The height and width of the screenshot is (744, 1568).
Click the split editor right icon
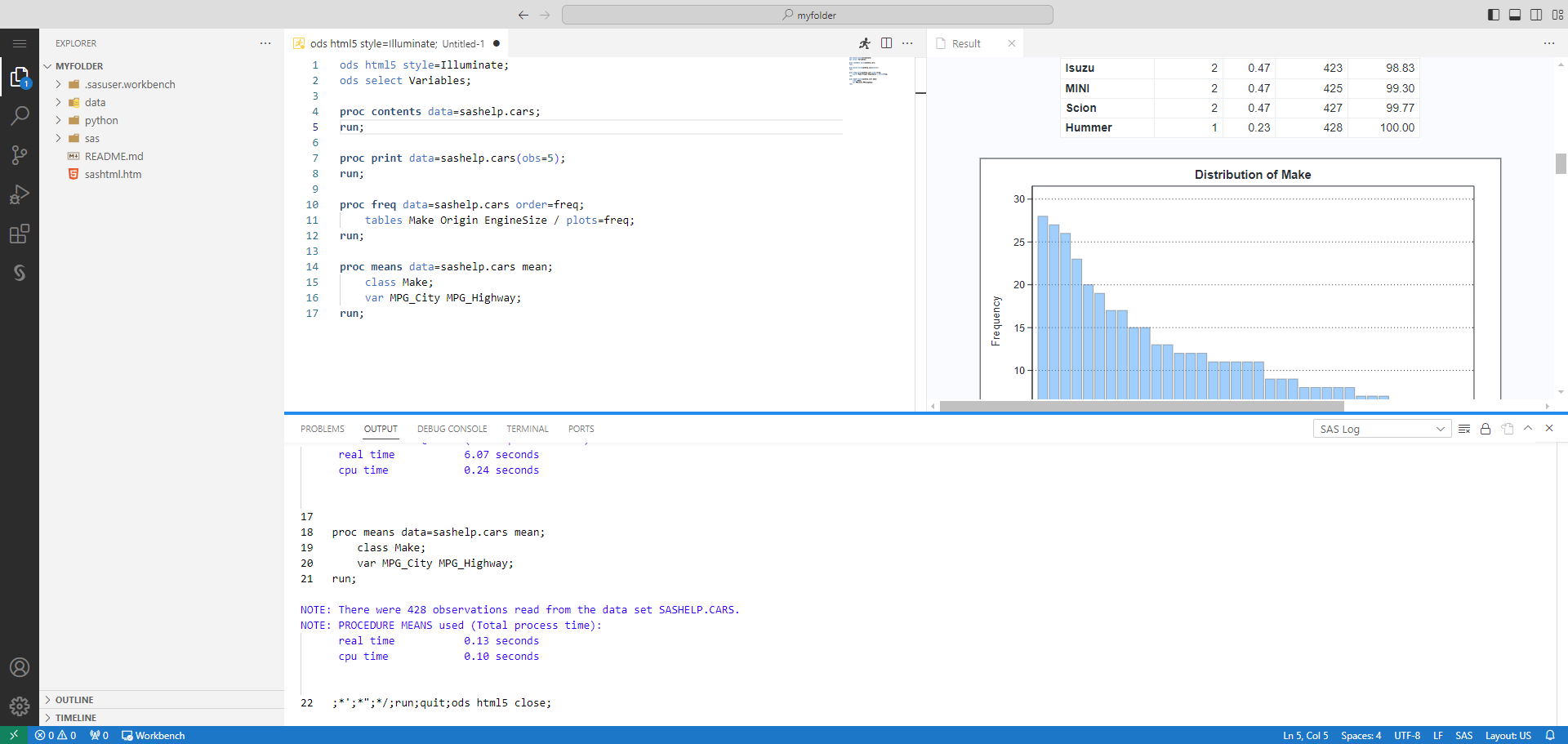coord(886,43)
